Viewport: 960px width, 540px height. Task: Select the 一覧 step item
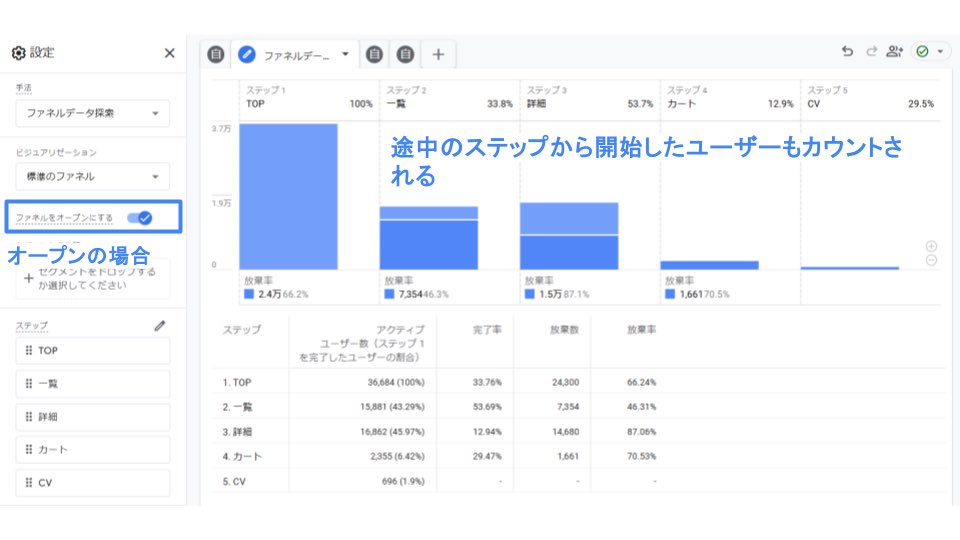pos(92,384)
